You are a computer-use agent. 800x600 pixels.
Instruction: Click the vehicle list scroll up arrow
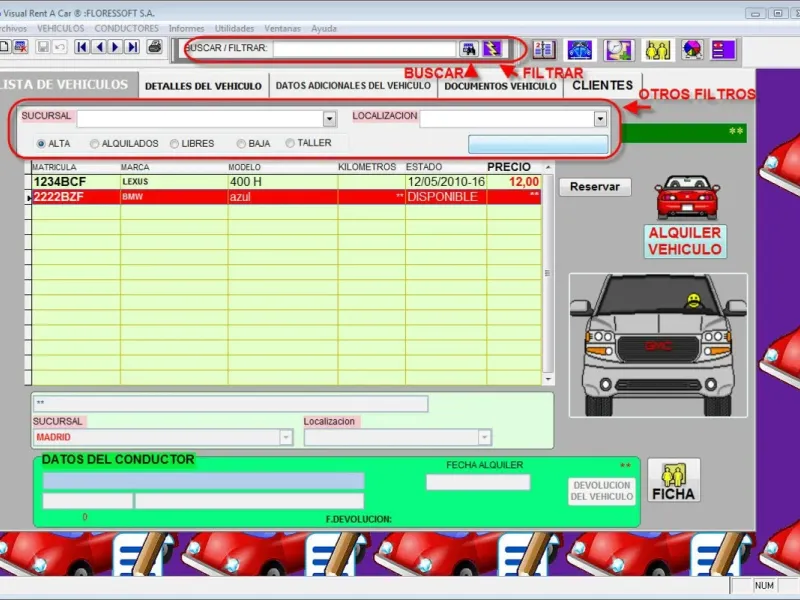tap(548, 167)
